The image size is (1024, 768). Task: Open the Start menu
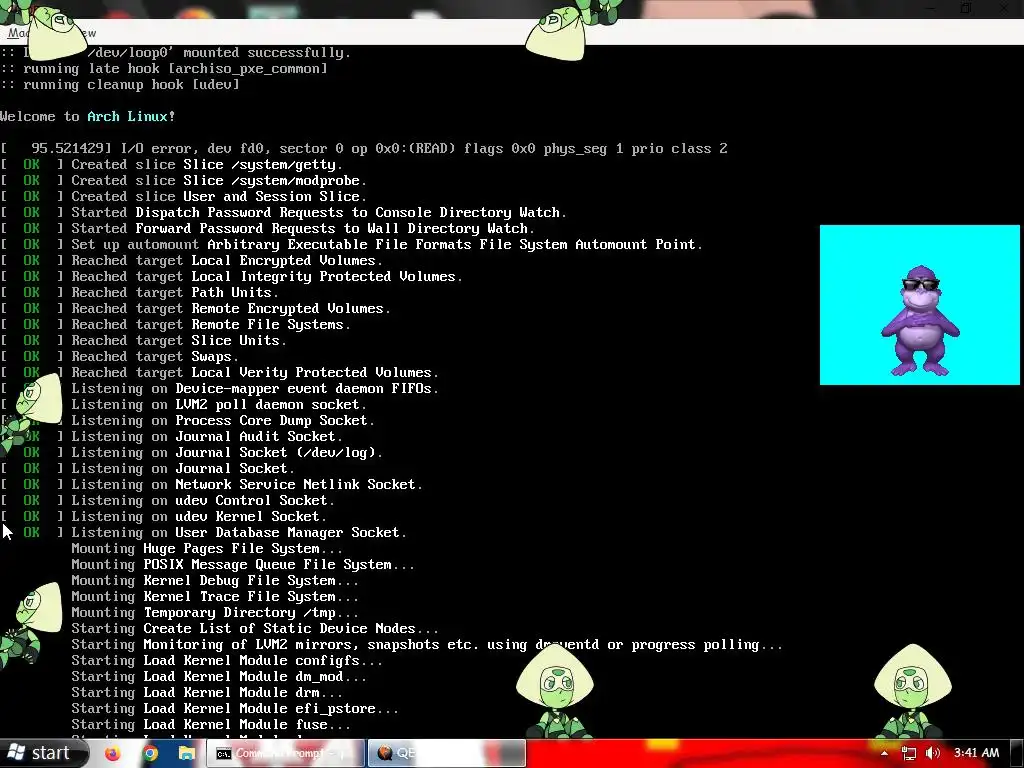(x=43, y=753)
